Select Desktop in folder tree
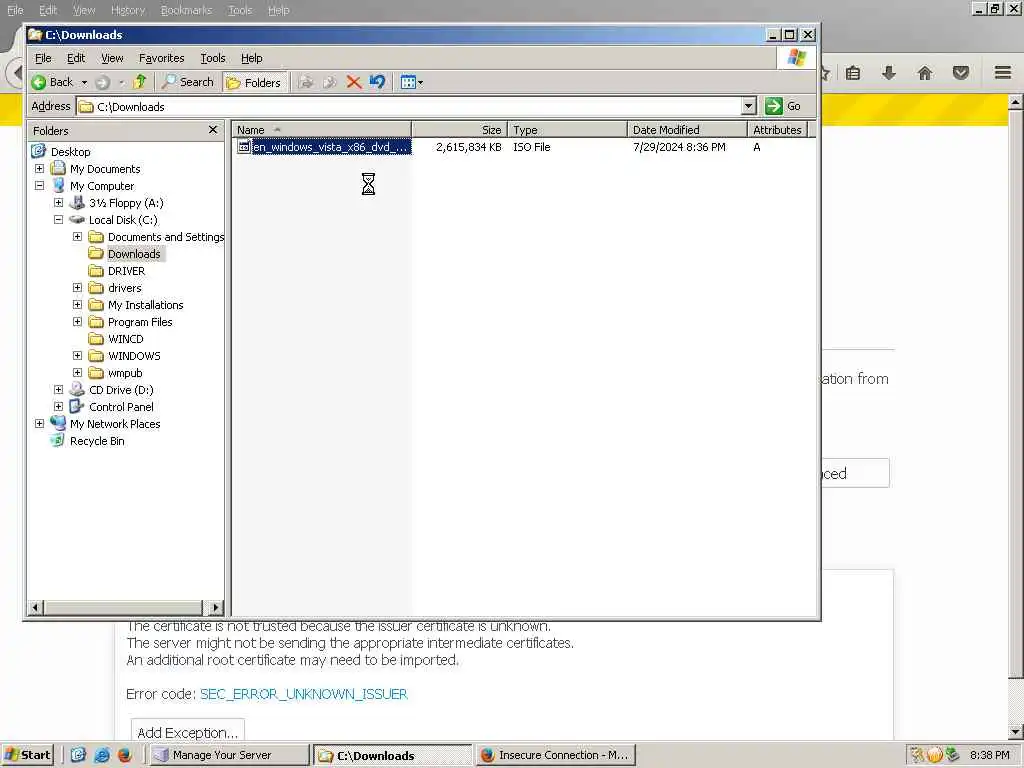1024x768 pixels. 70,152
